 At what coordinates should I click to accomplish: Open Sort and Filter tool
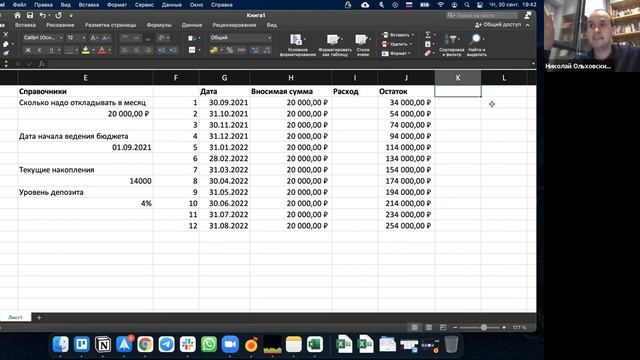(451, 44)
